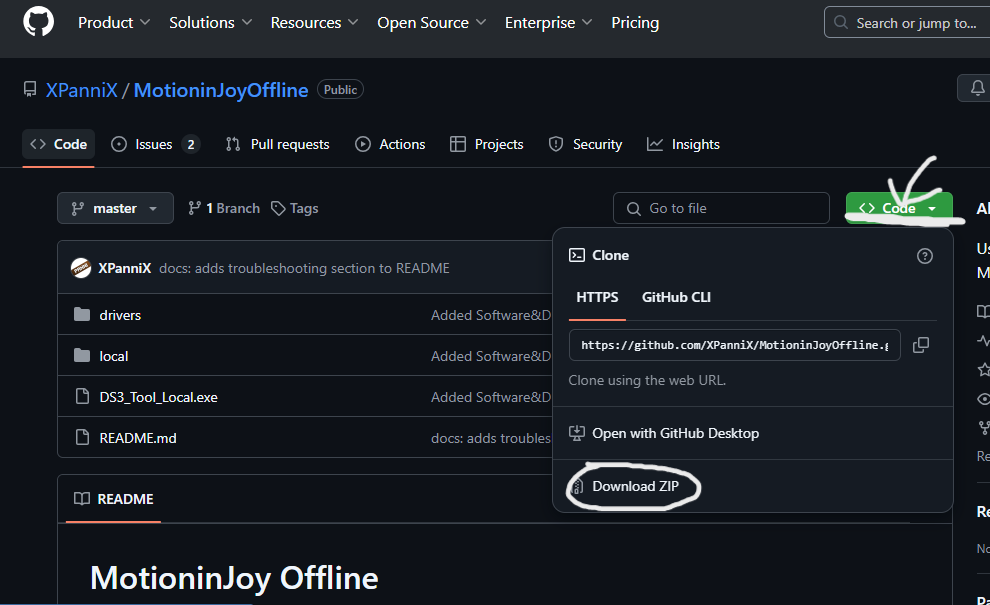Expand the Product menu
This screenshot has width=990, height=605.
pos(114,23)
